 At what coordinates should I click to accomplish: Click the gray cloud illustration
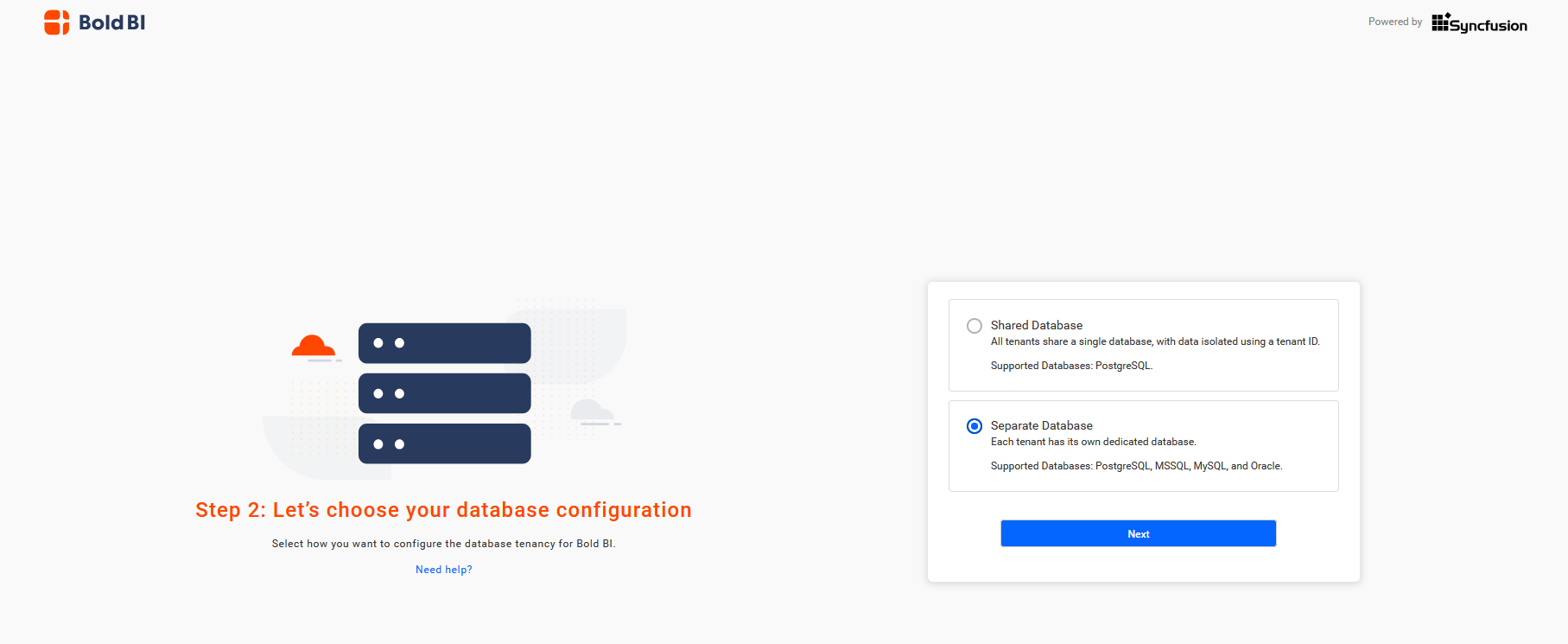[592, 411]
